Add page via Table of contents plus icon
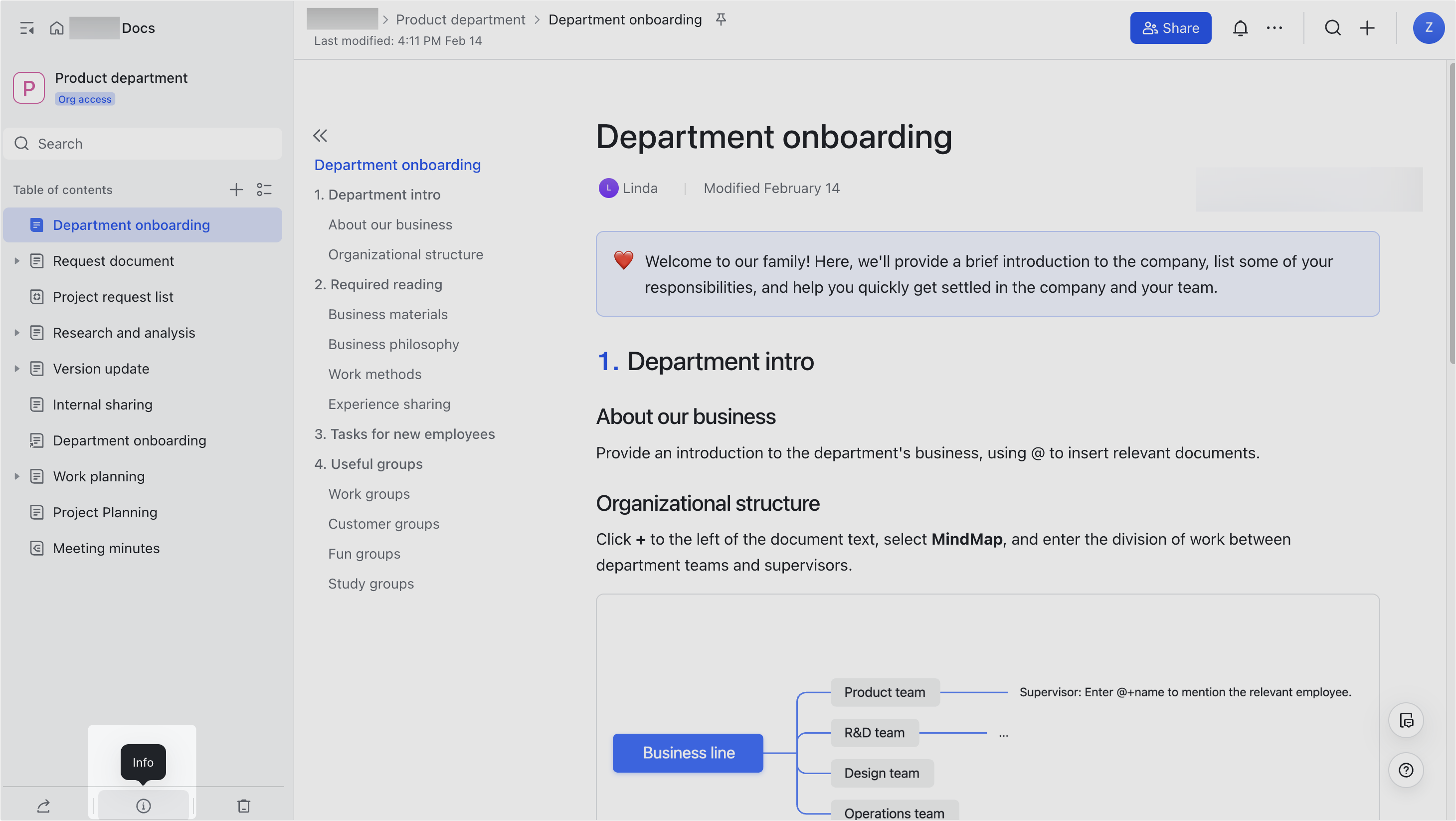The image size is (1456, 821). [x=236, y=190]
